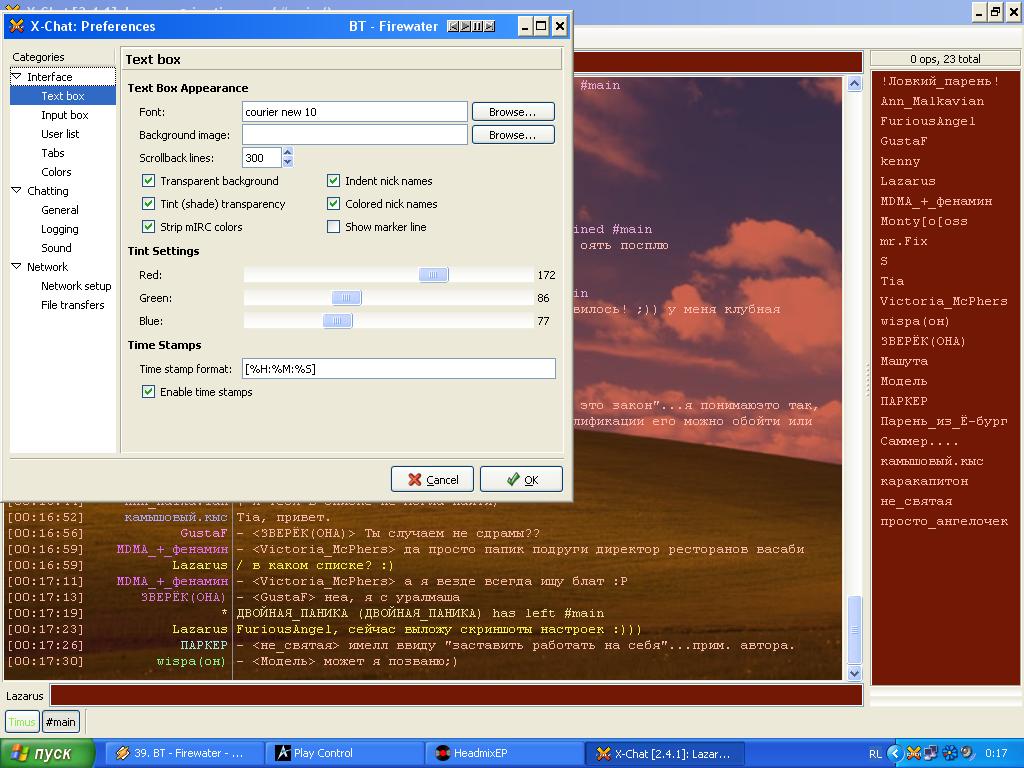Collapse the Interface category tree
Image resolution: width=1024 pixels, height=768 pixels.
point(17,77)
